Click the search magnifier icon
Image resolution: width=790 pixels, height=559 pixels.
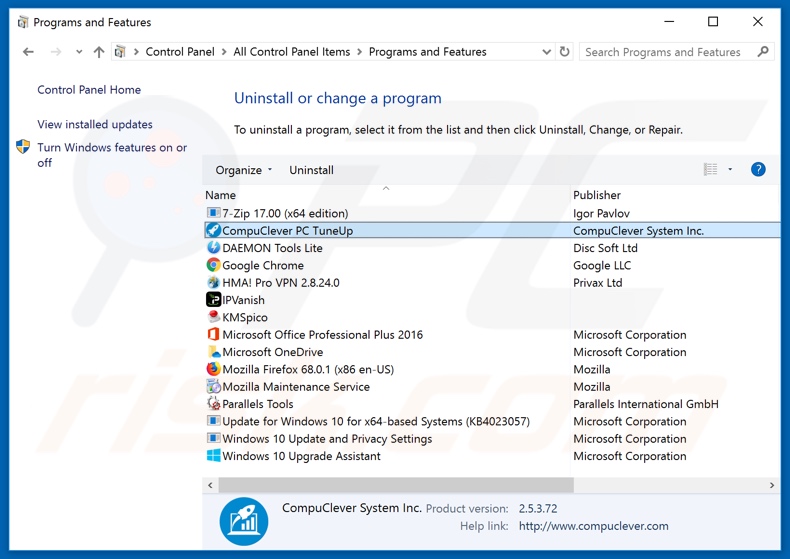[763, 51]
